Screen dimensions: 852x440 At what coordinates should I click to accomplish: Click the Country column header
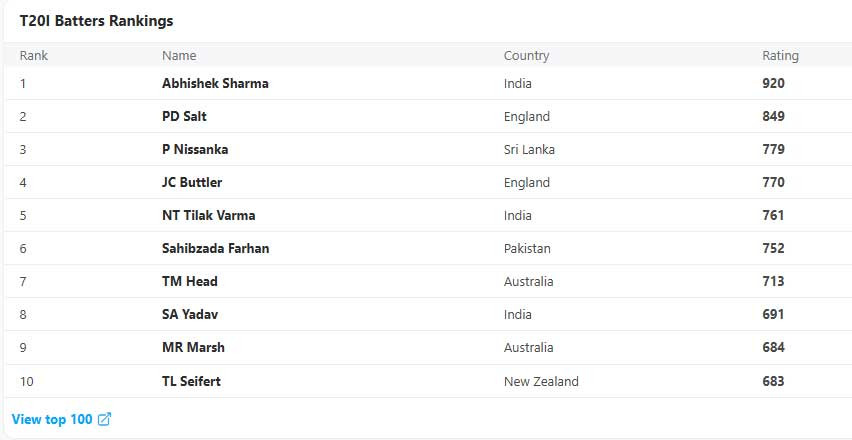pyautogui.click(x=526, y=56)
